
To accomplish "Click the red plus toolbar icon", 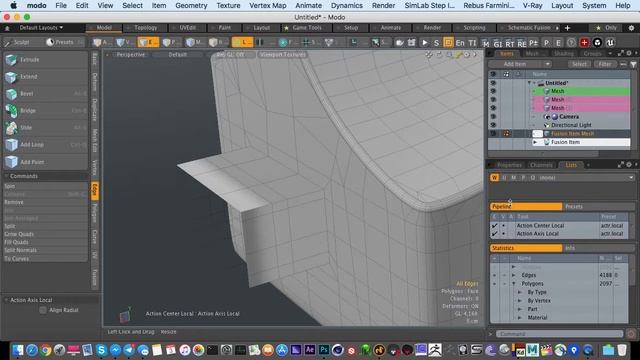I will (x=584, y=42).
